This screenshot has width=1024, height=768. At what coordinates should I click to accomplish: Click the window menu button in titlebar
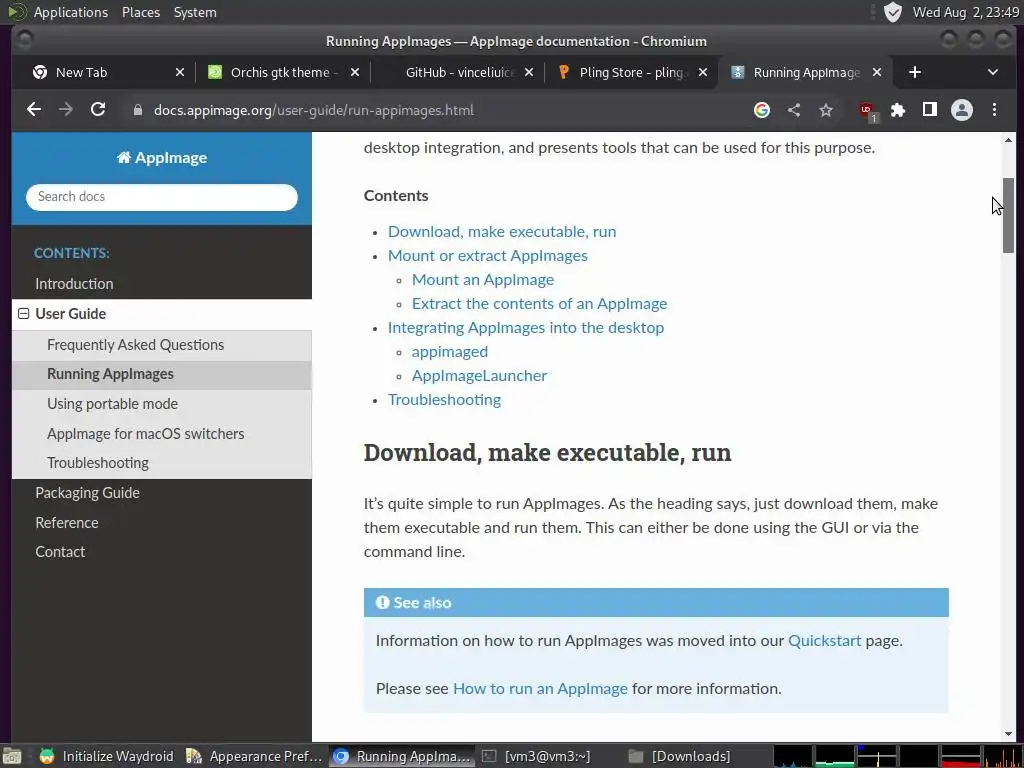pos(25,40)
